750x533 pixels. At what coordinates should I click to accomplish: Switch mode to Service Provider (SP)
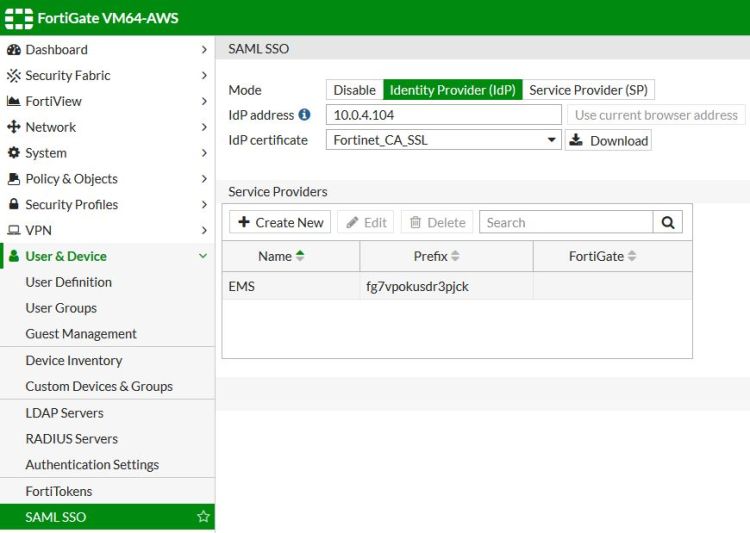[588, 90]
